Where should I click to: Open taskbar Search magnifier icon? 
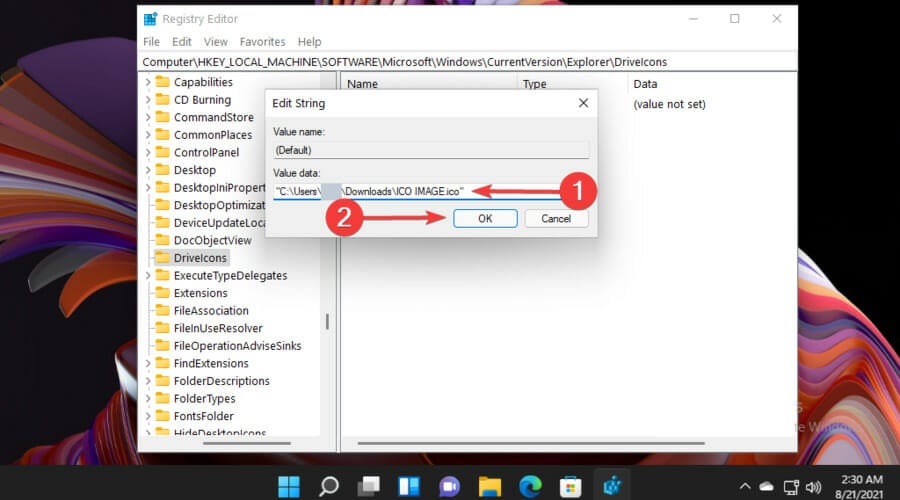(329, 487)
